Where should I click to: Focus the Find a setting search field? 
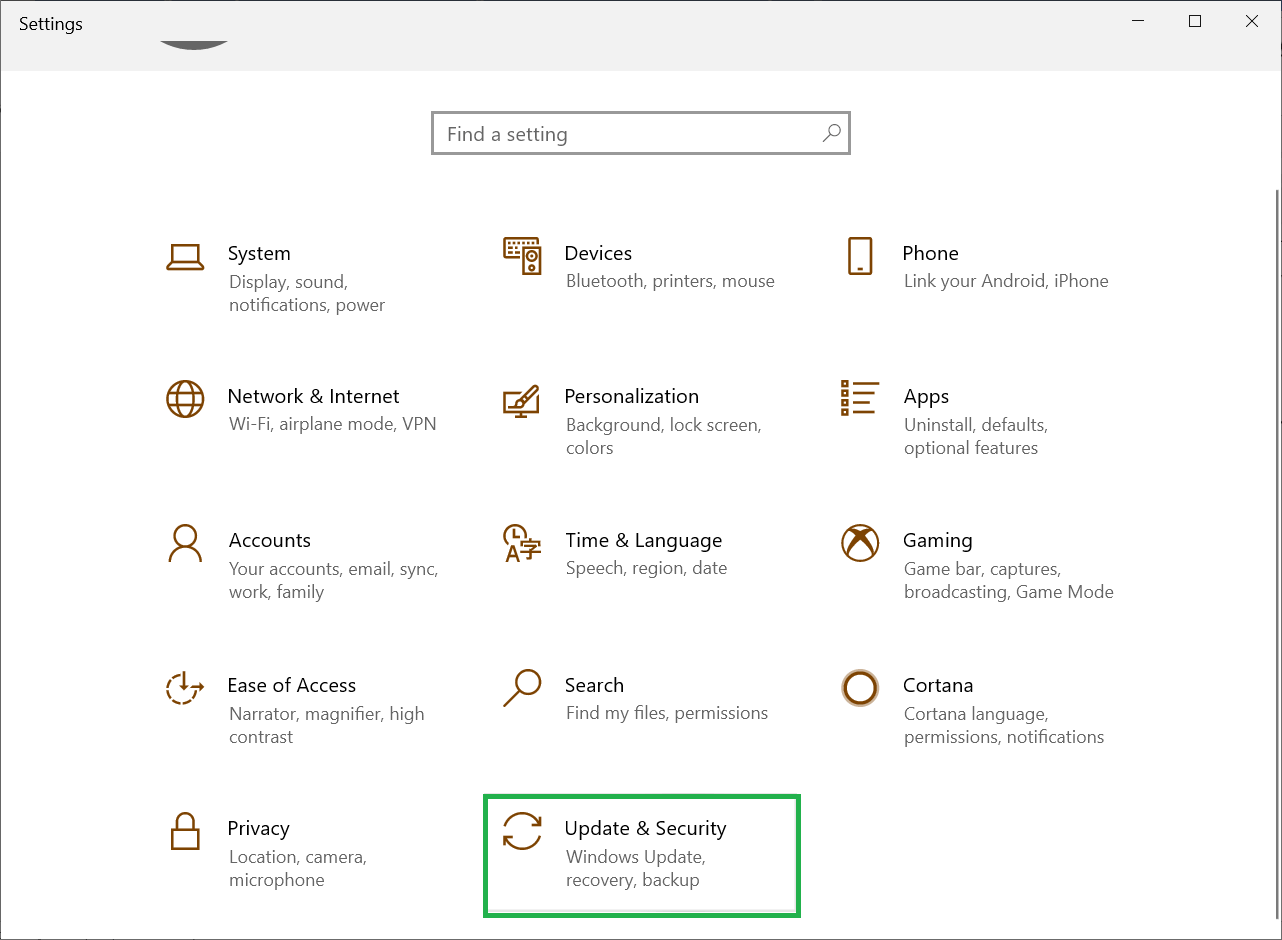click(641, 133)
